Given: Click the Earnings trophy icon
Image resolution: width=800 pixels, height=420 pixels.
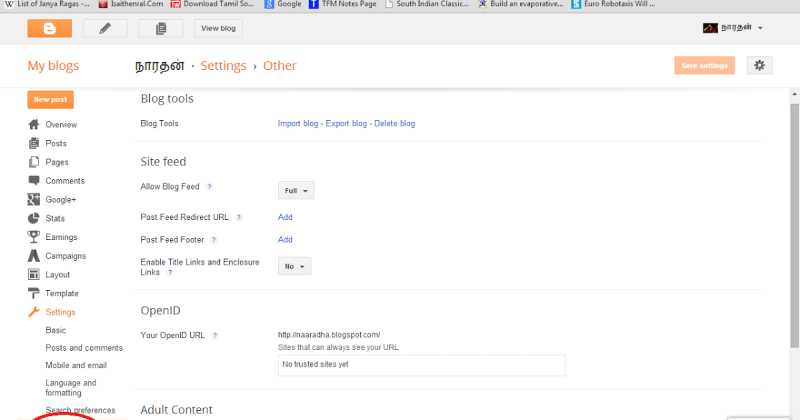Looking at the screenshot, I should (x=34, y=237).
